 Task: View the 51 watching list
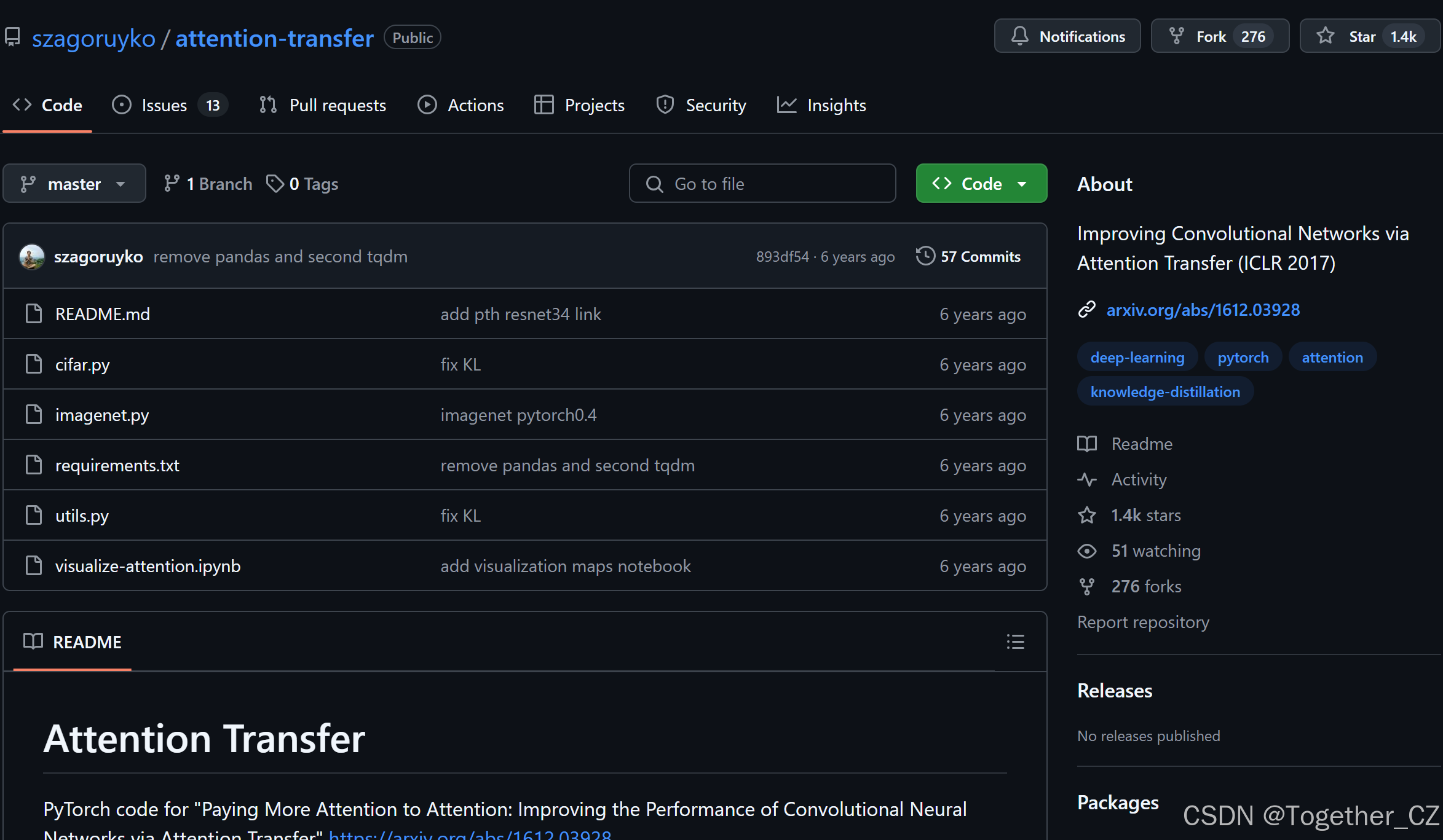(1139, 551)
